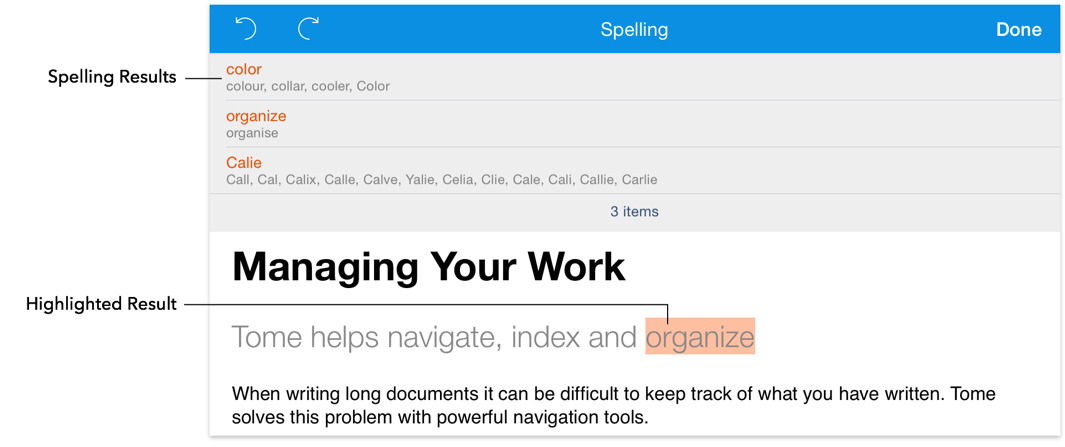The image size is (1065, 447).
Task: Click the 'Highlighted Result' annotation label
Action: click(101, 304)
